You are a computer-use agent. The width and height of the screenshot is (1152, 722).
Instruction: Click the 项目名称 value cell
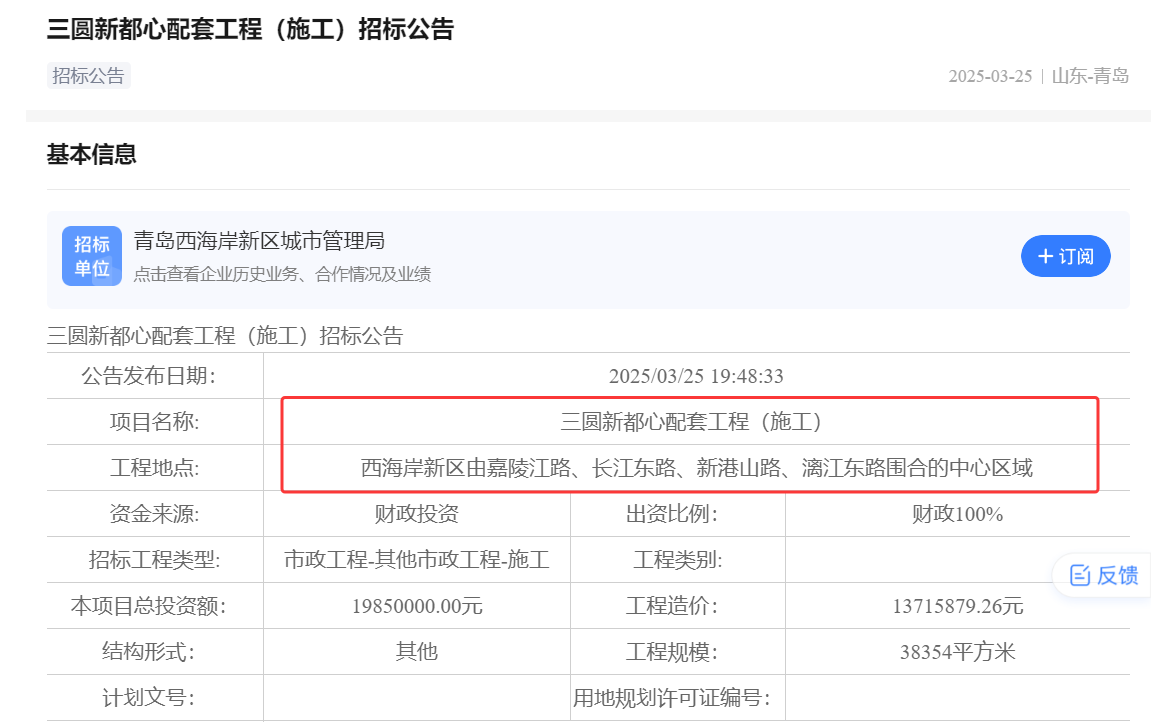click(x=691, y=422)
